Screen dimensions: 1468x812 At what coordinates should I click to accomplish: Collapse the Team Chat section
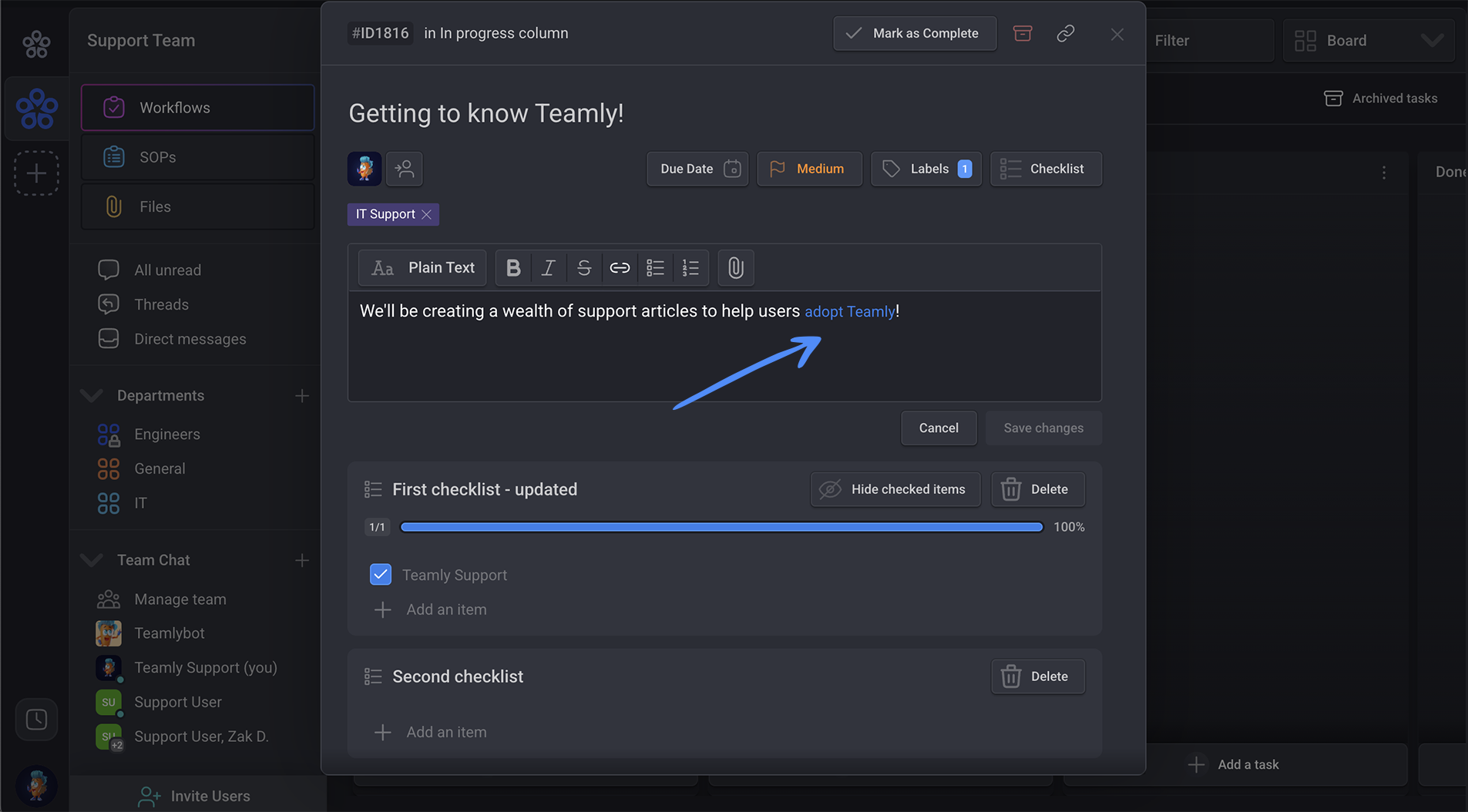pos(92,560)
